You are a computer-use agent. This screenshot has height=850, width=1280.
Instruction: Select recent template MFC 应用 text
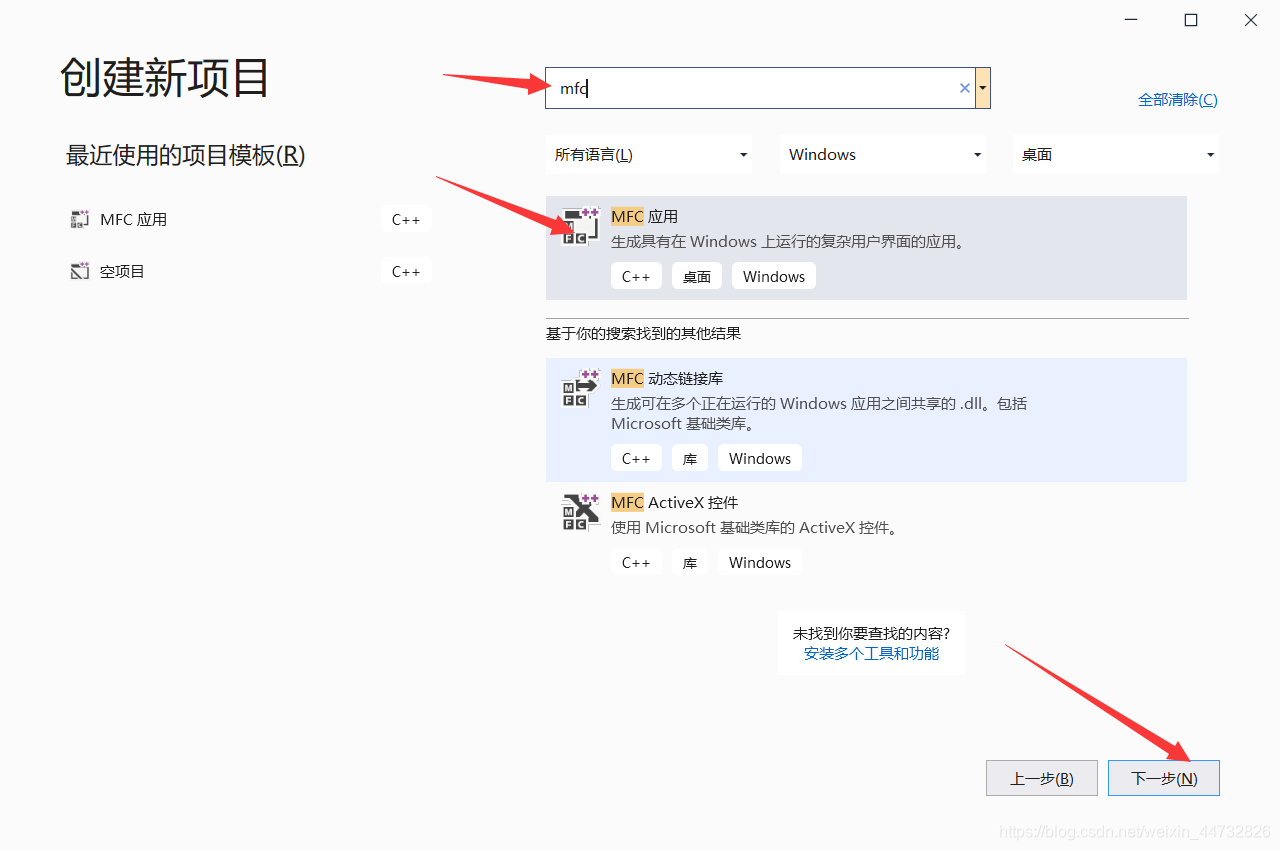tap(134, 219)
